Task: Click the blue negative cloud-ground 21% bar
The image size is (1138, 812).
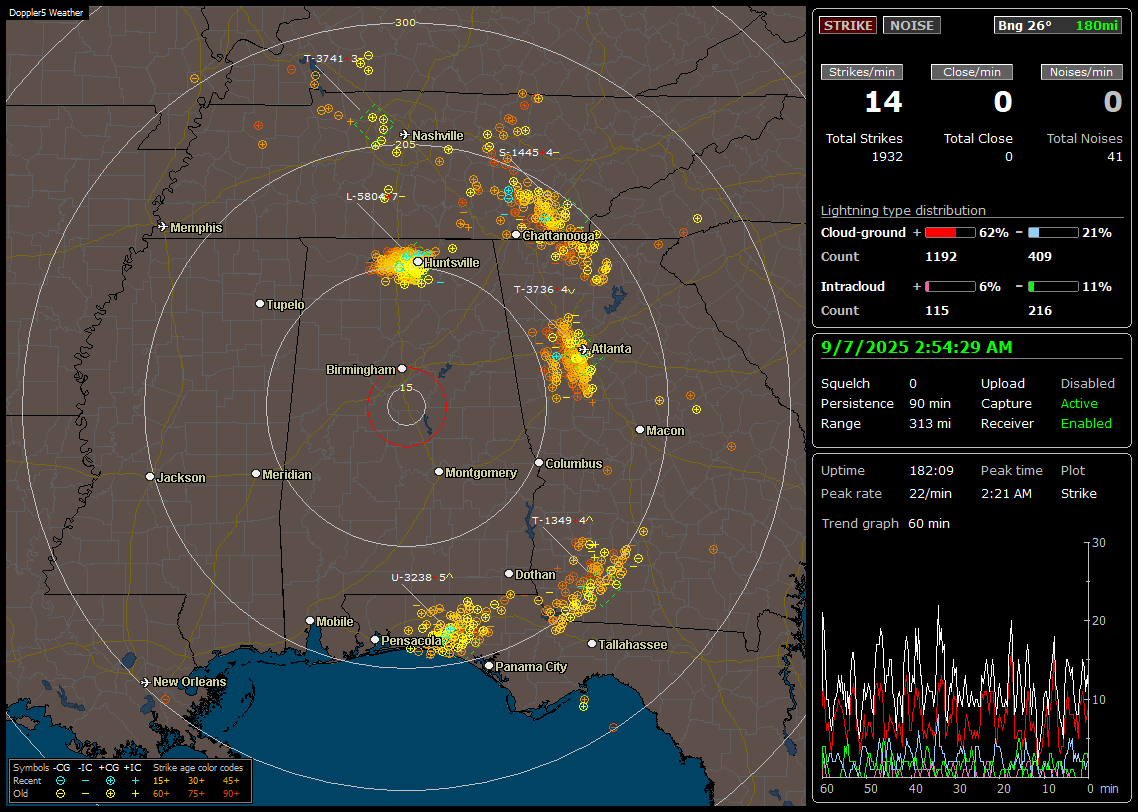Action: pos(1053,233)
